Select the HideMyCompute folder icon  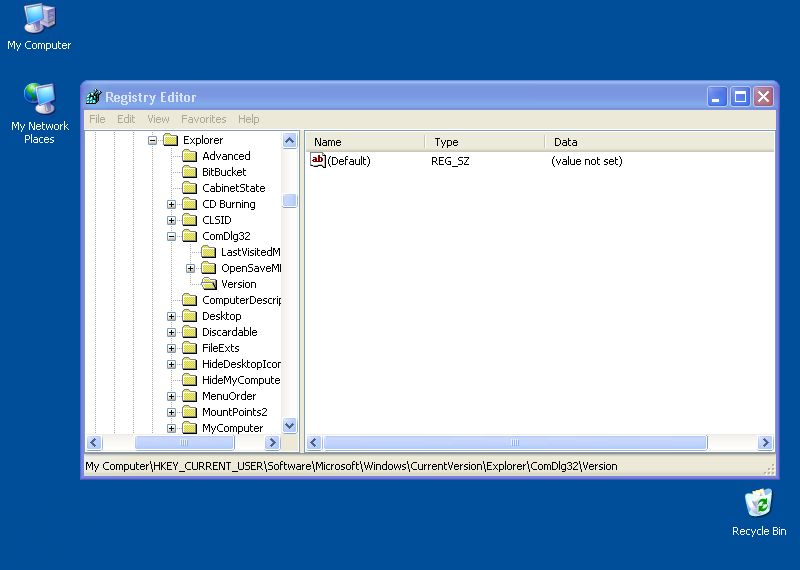point(189,380)
